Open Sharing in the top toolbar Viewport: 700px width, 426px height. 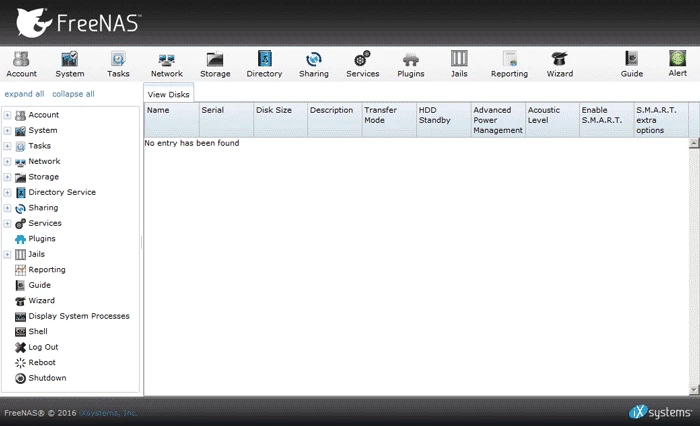pyautogui.click(x=313, y=64)
